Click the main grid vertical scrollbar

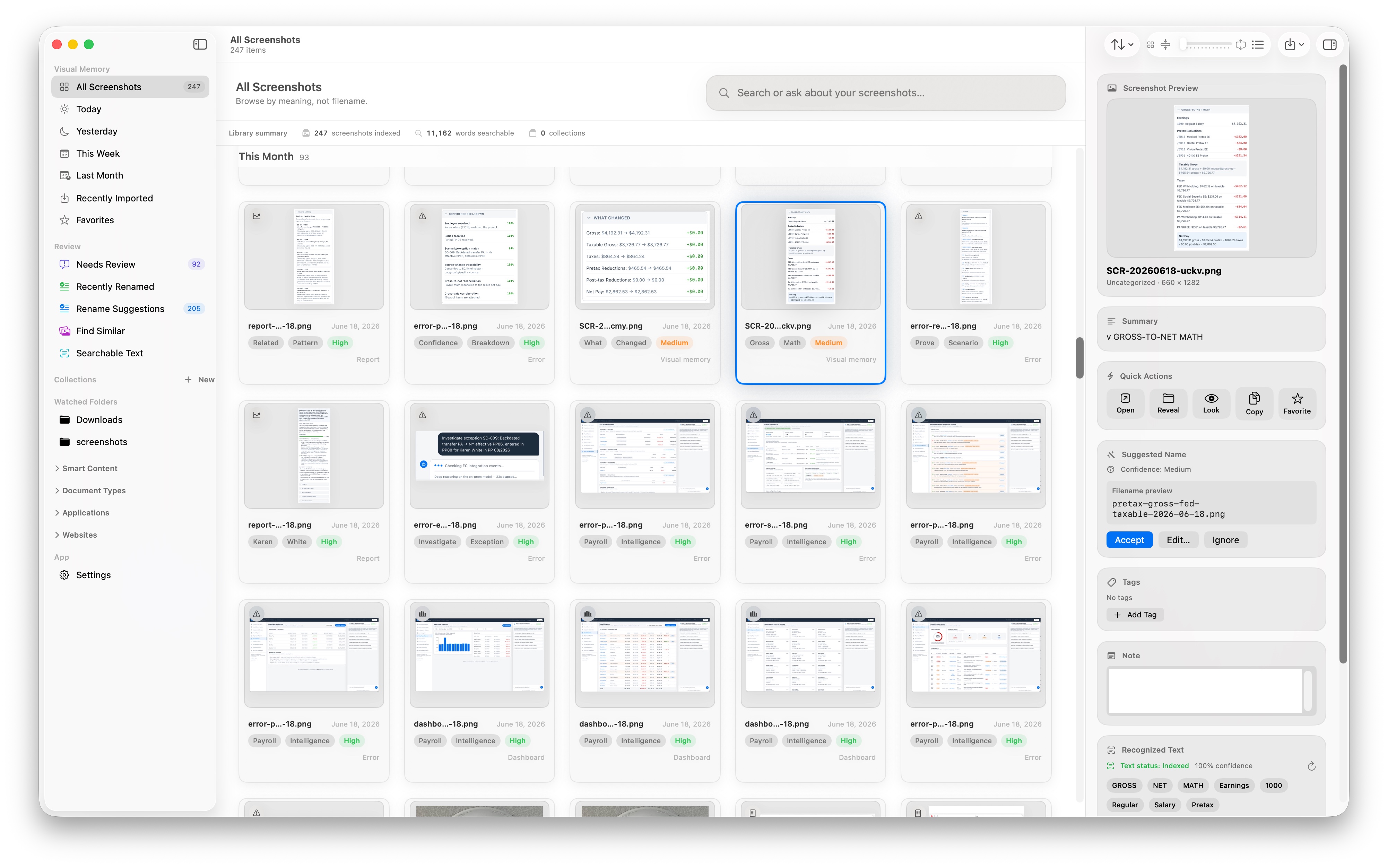(x=1079, y=358)
